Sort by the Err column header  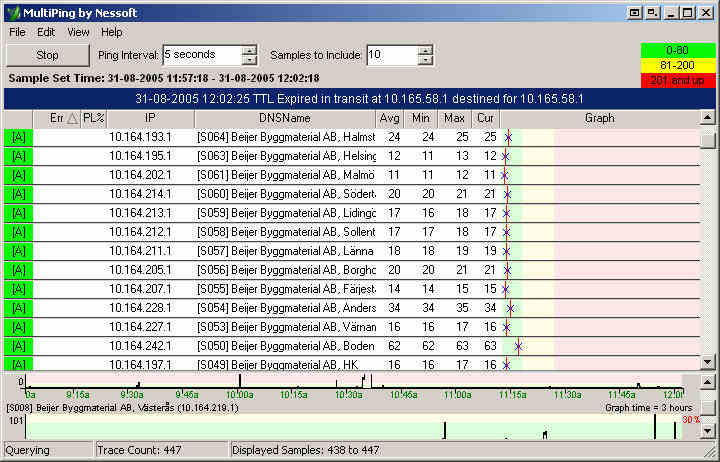tap(56, 118)
